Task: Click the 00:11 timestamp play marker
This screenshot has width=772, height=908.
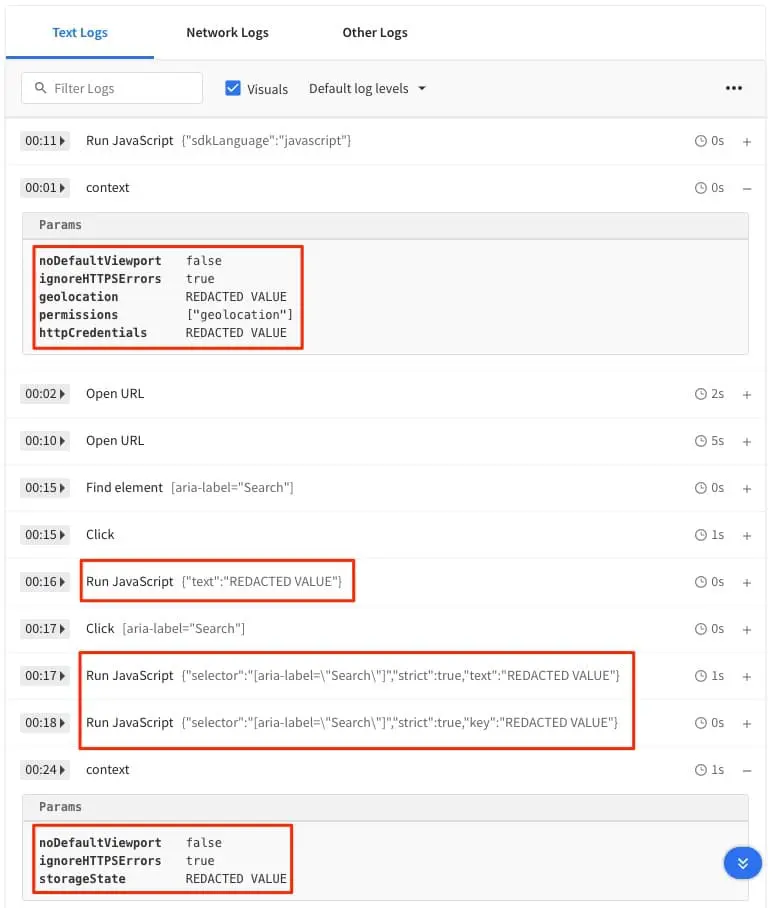Action: [x=45, y=141]
